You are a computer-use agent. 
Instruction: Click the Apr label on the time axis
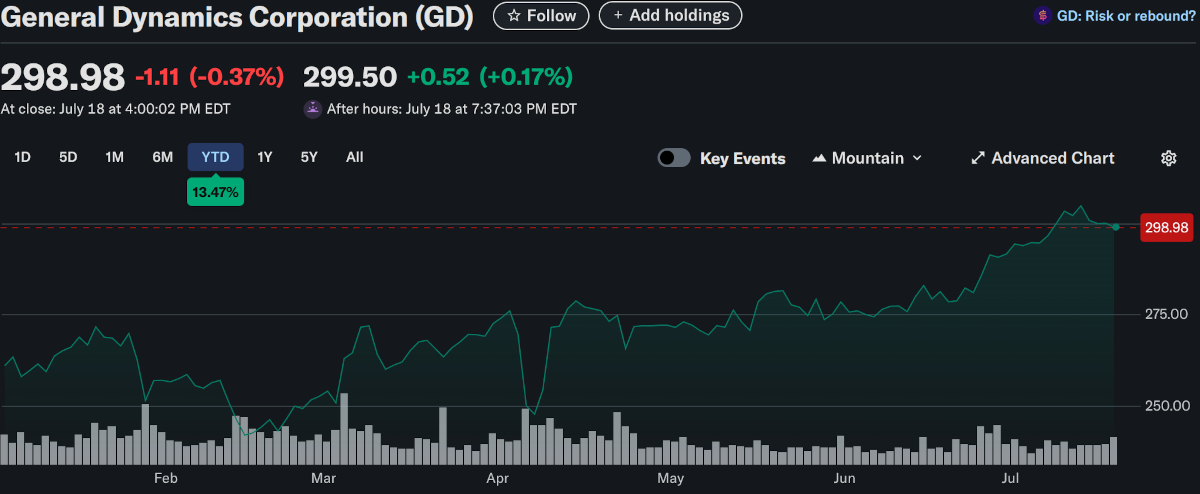(498, 479)
